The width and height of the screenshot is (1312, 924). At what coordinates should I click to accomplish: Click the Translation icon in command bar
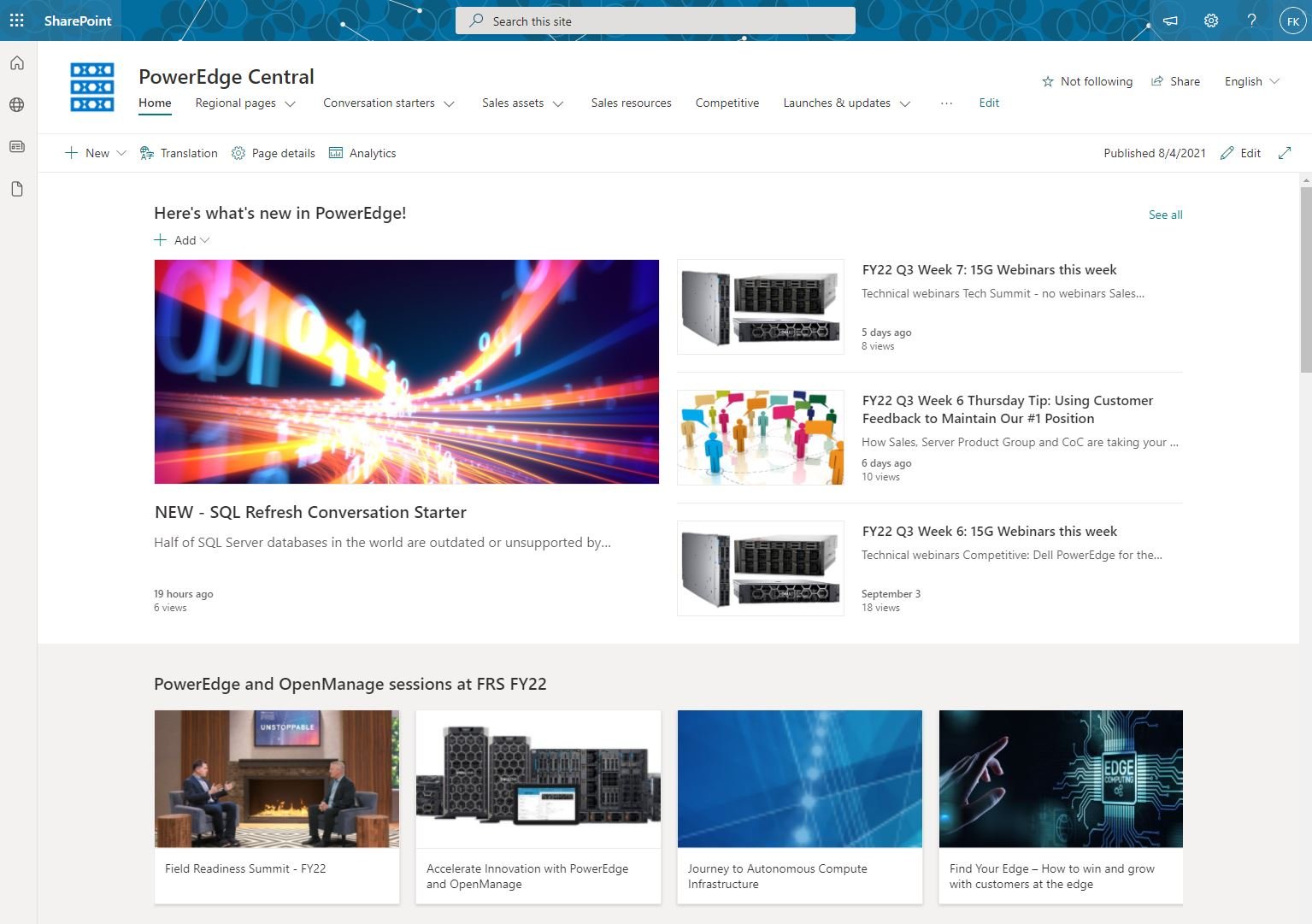[x=147, y=153]
